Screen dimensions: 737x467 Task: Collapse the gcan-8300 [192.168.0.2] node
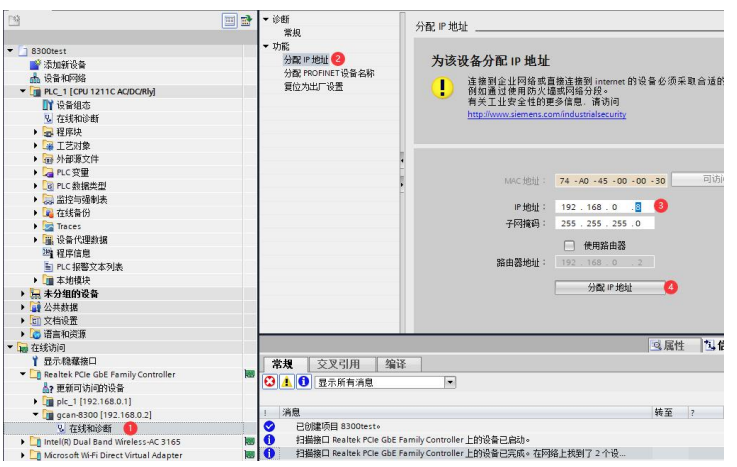tap(35, 415)
